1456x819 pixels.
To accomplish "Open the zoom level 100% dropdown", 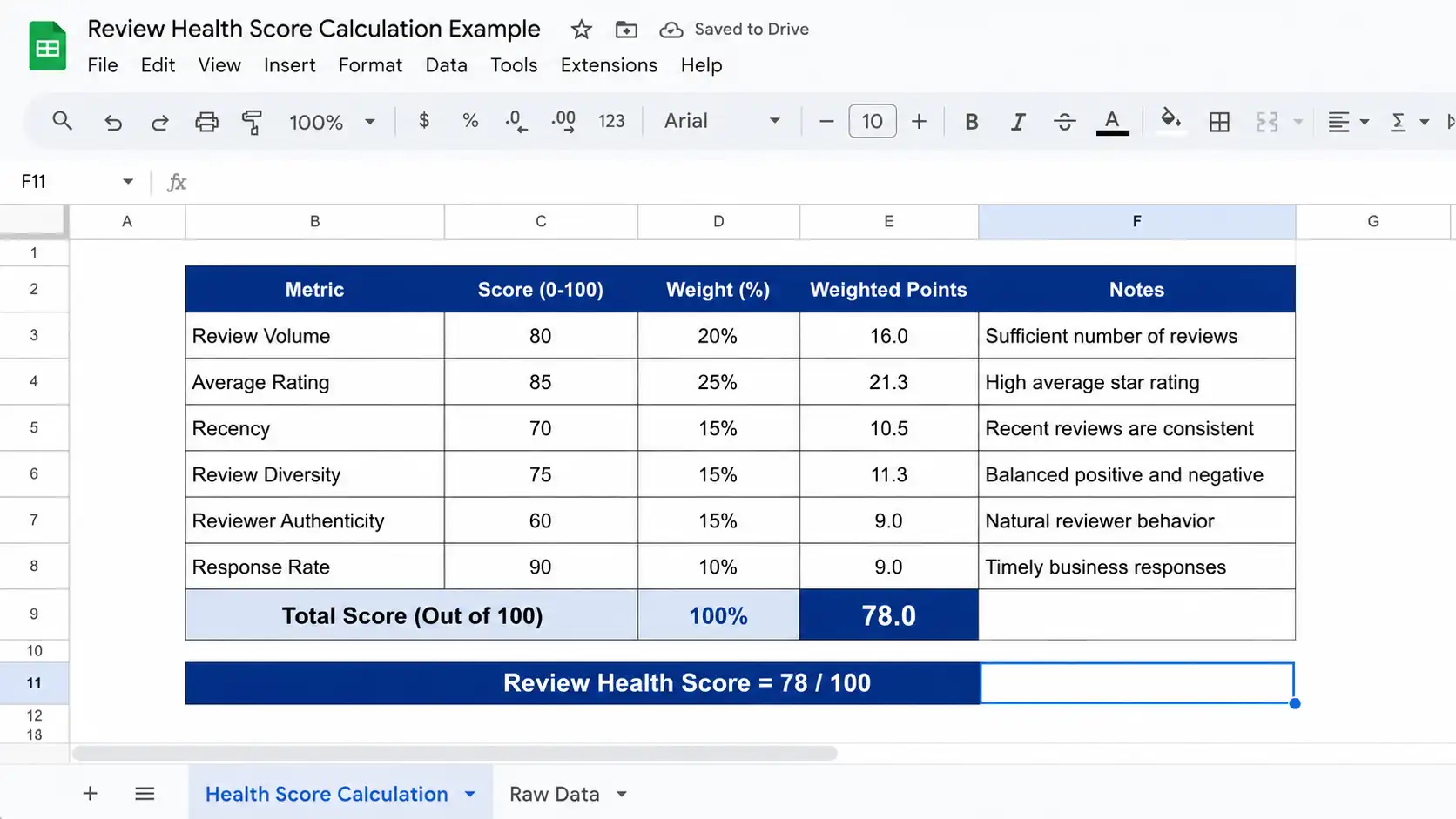I will point(332,122).
